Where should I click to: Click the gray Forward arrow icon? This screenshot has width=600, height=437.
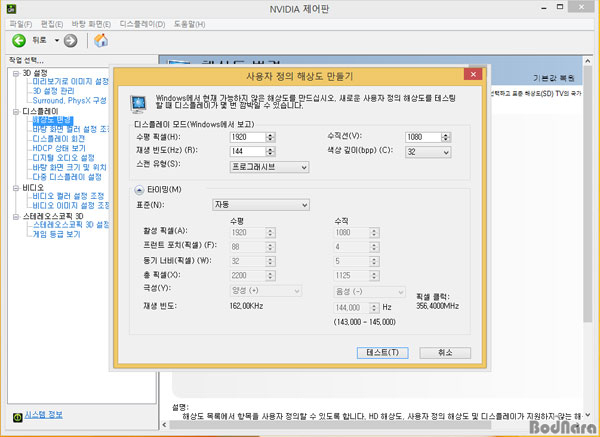70,41
